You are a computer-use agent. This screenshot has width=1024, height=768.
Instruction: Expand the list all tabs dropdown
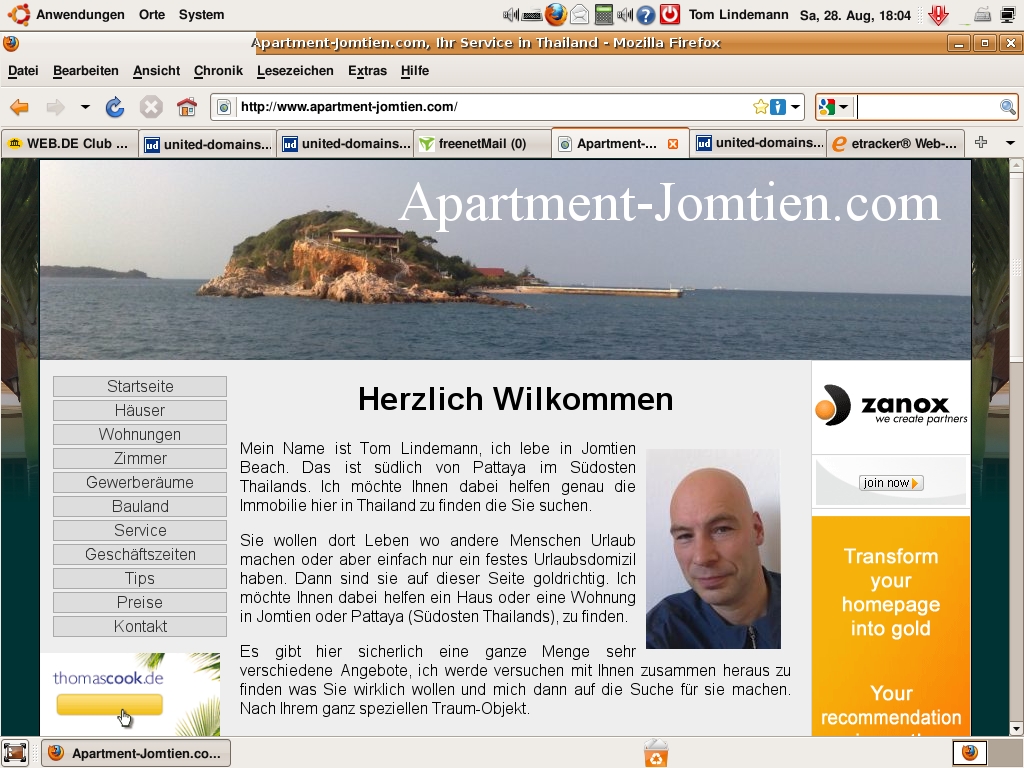pyautogui.click(x=1010, y=142)
